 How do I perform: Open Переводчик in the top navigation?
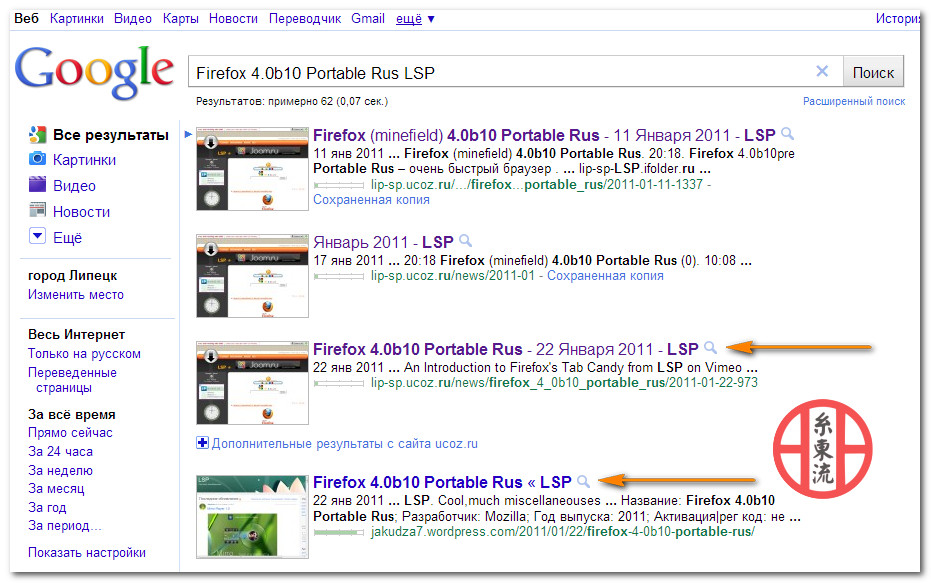point(305,18)
